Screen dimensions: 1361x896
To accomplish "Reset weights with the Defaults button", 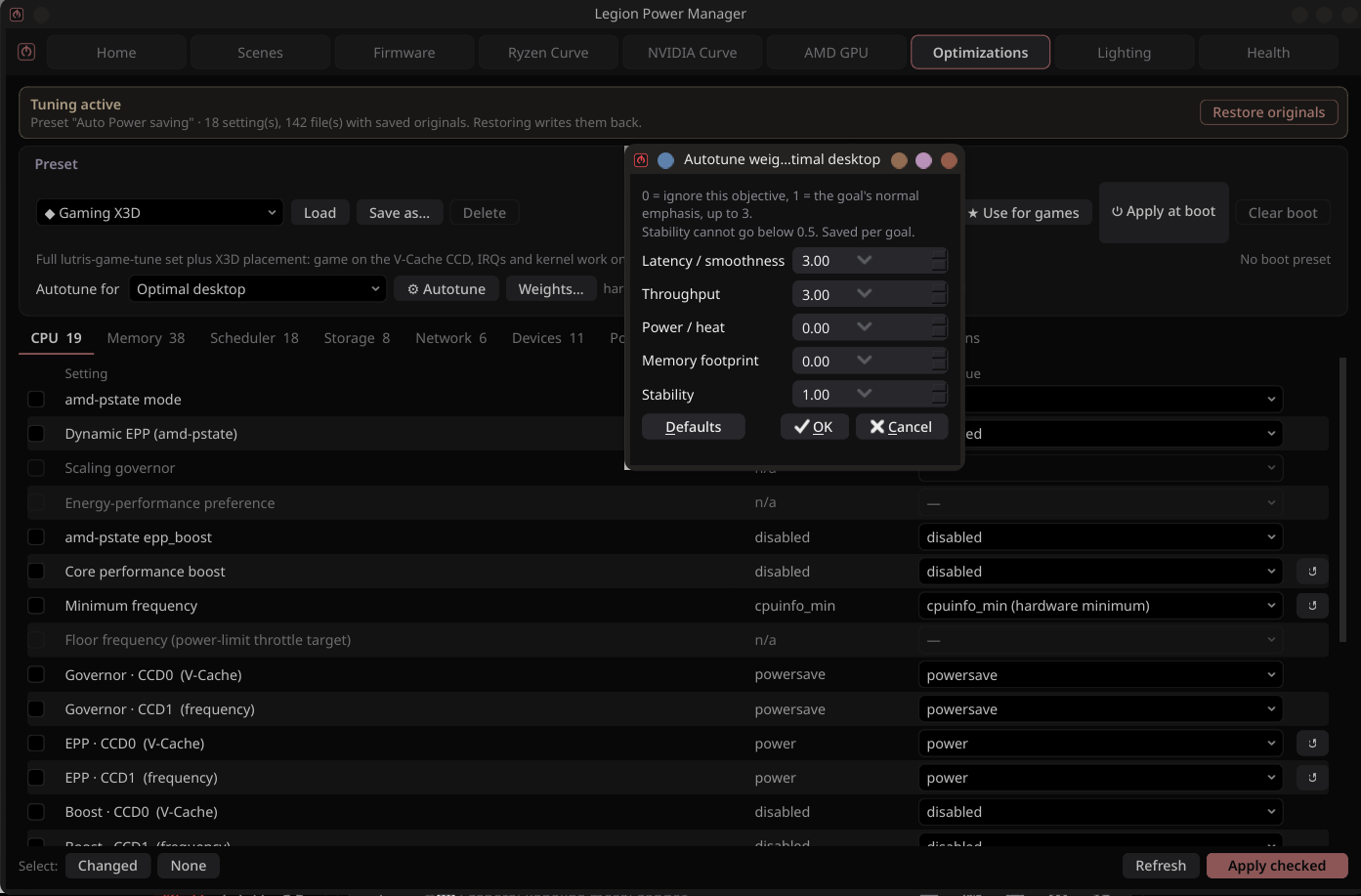I will pyautogui.click(x=693, y=427).
